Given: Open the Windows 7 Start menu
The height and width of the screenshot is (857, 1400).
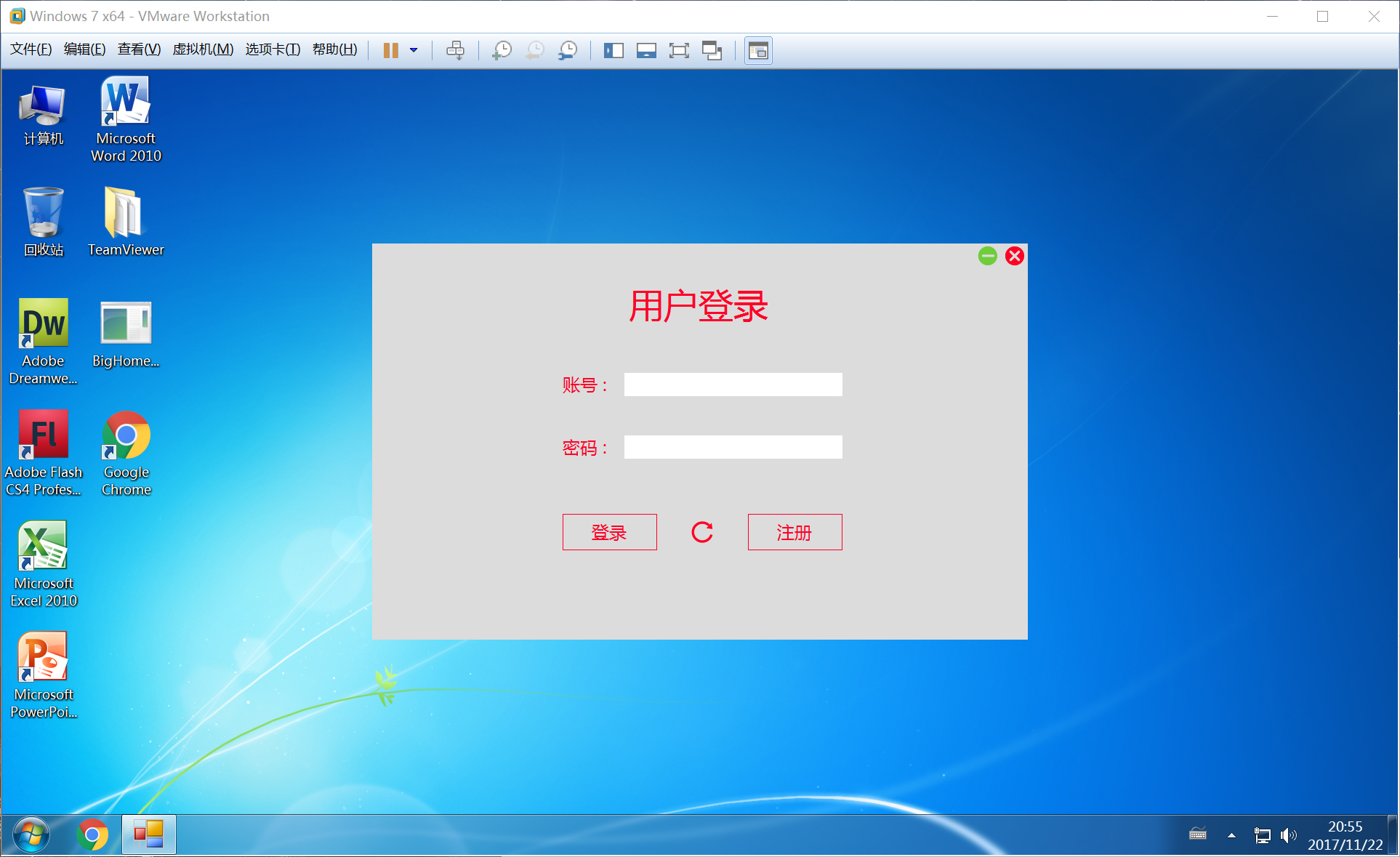Looking at the screenshot, I should click(31, 834).
